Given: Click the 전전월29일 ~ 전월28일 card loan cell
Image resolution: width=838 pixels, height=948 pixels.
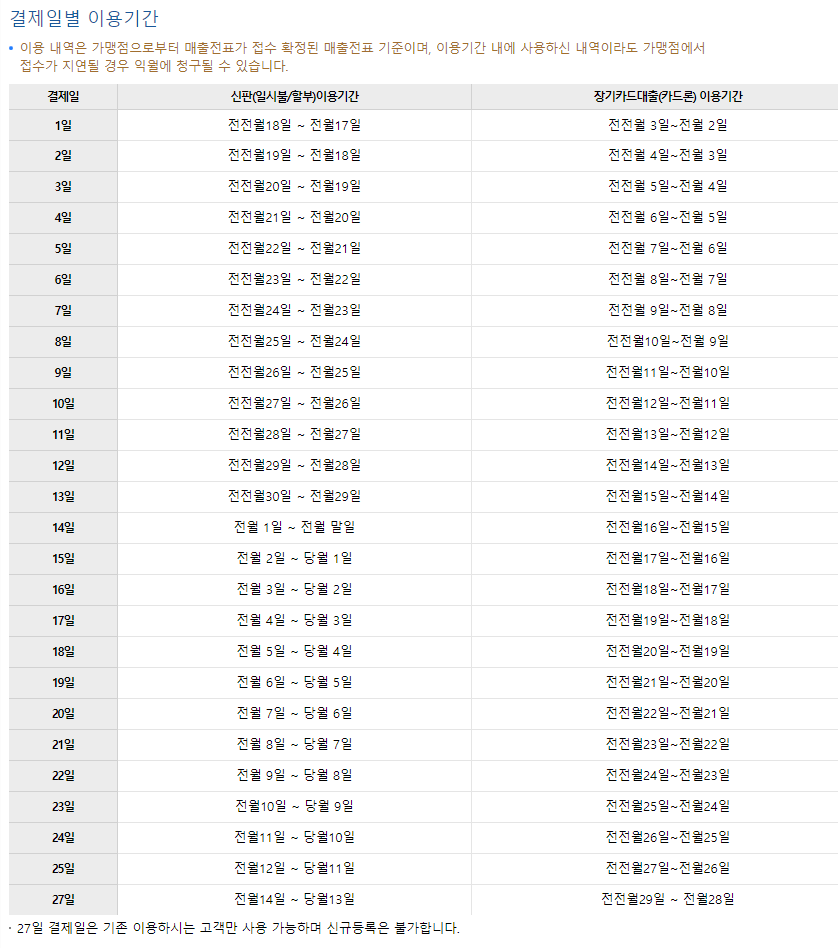Looking at the screenshot, I should 667,900.
